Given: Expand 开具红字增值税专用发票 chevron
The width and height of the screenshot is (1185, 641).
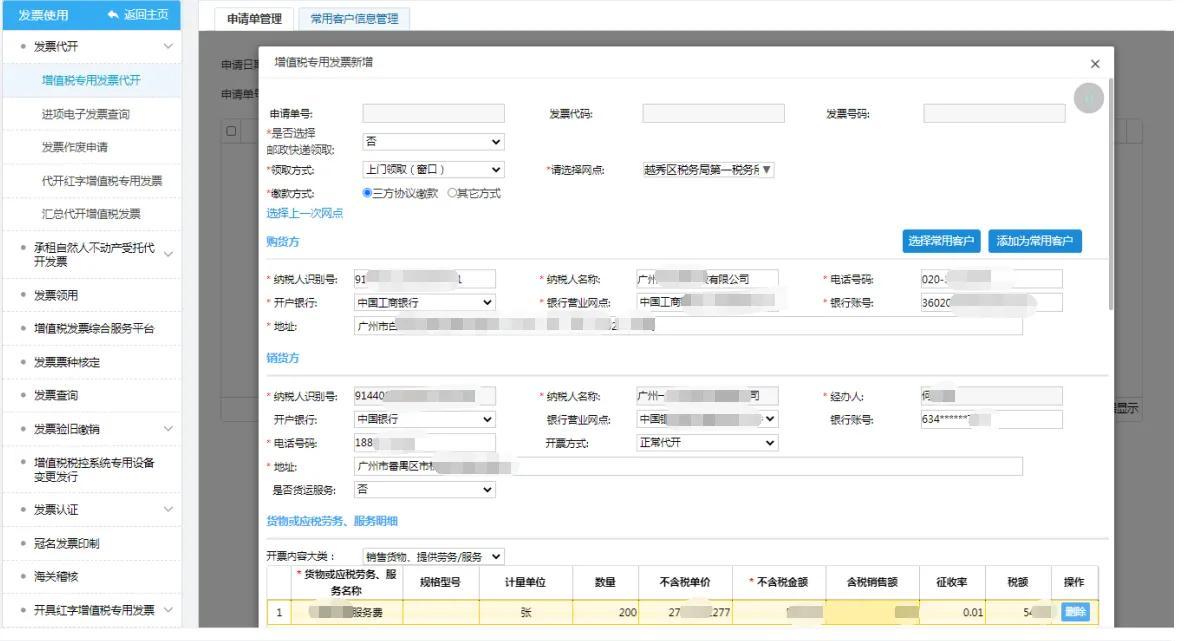Looking at the screenshot, I should coord(168,610).
